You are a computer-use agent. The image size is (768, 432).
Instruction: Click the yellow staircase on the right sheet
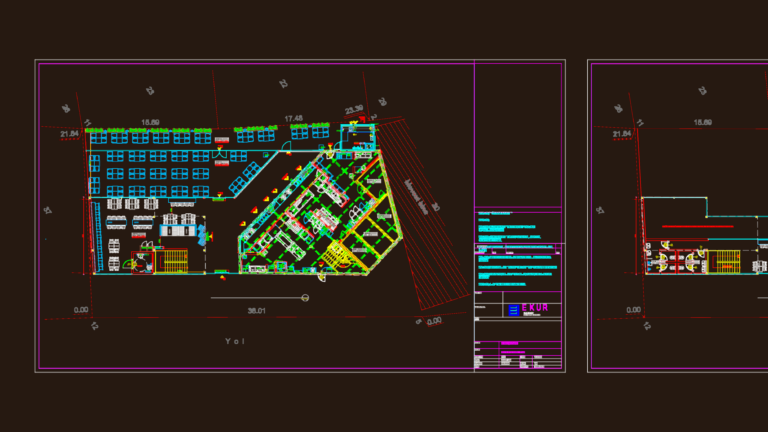pos(724,261)
